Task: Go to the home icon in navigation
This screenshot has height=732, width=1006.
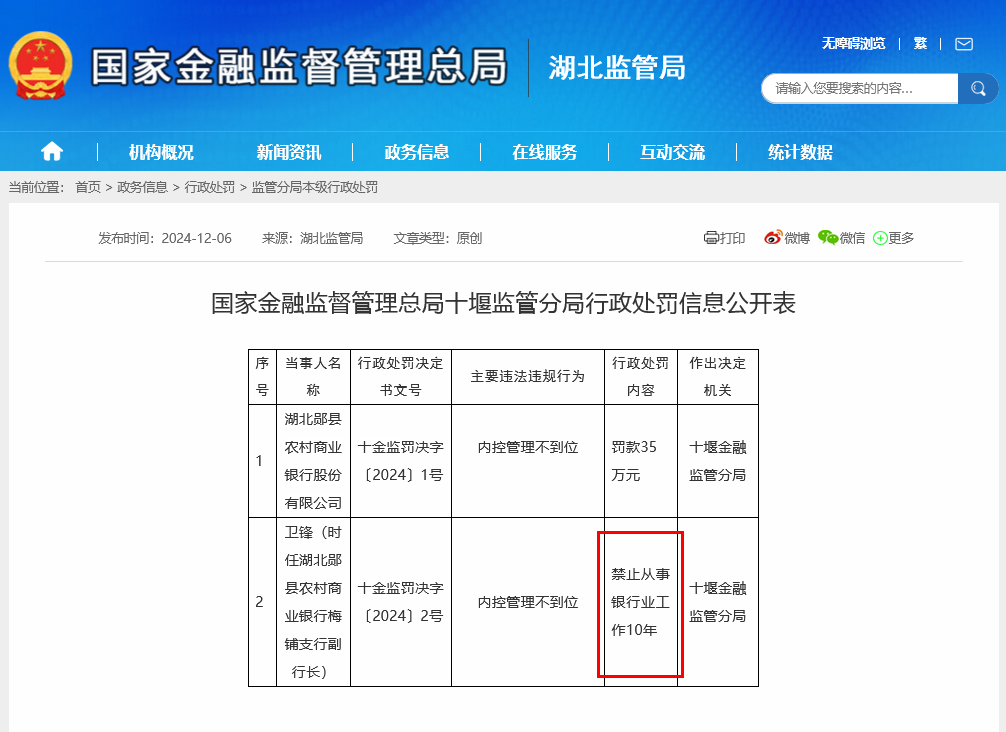Action: (x=52, y=151)
